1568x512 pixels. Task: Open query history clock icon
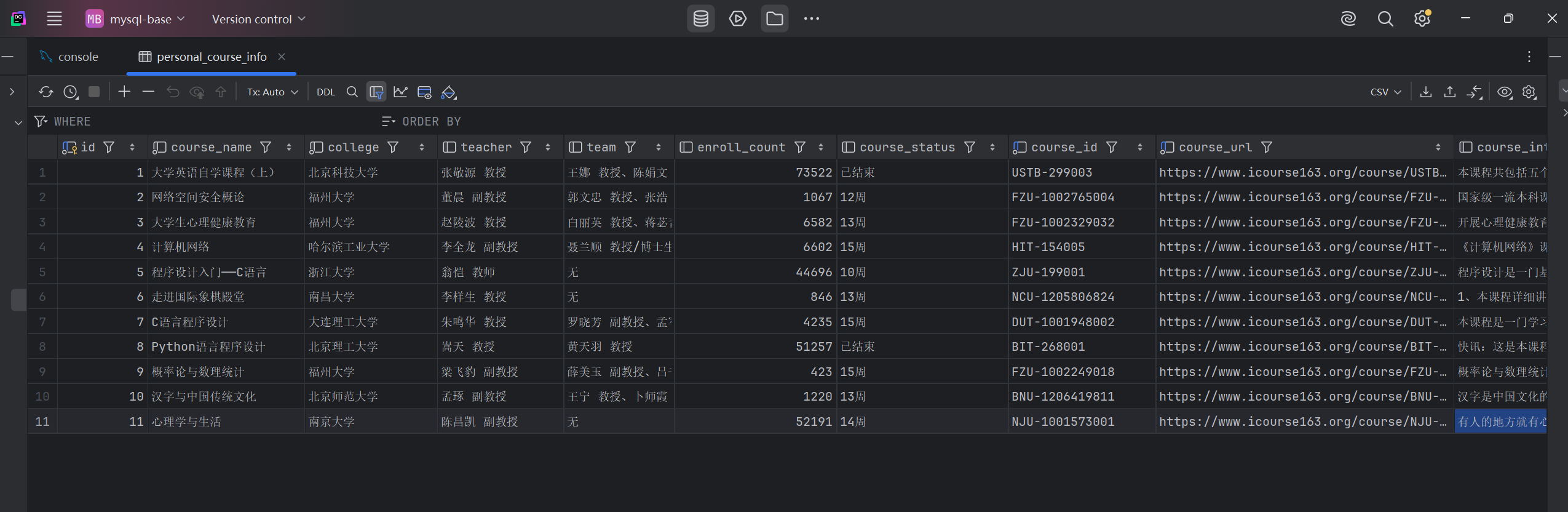pyautogui.click(x=71, y=92)
